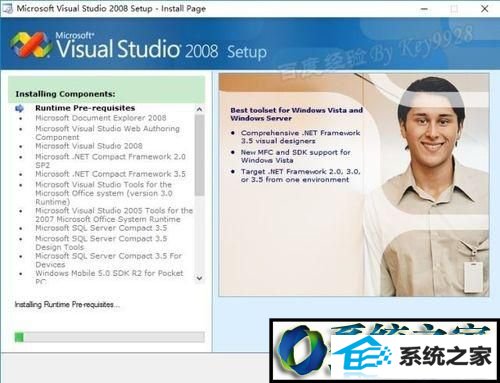Click 'Installing Runtime Pre-requisites...' status text
The width and height of the screenshot is (500, 383).
coord(67,304)
